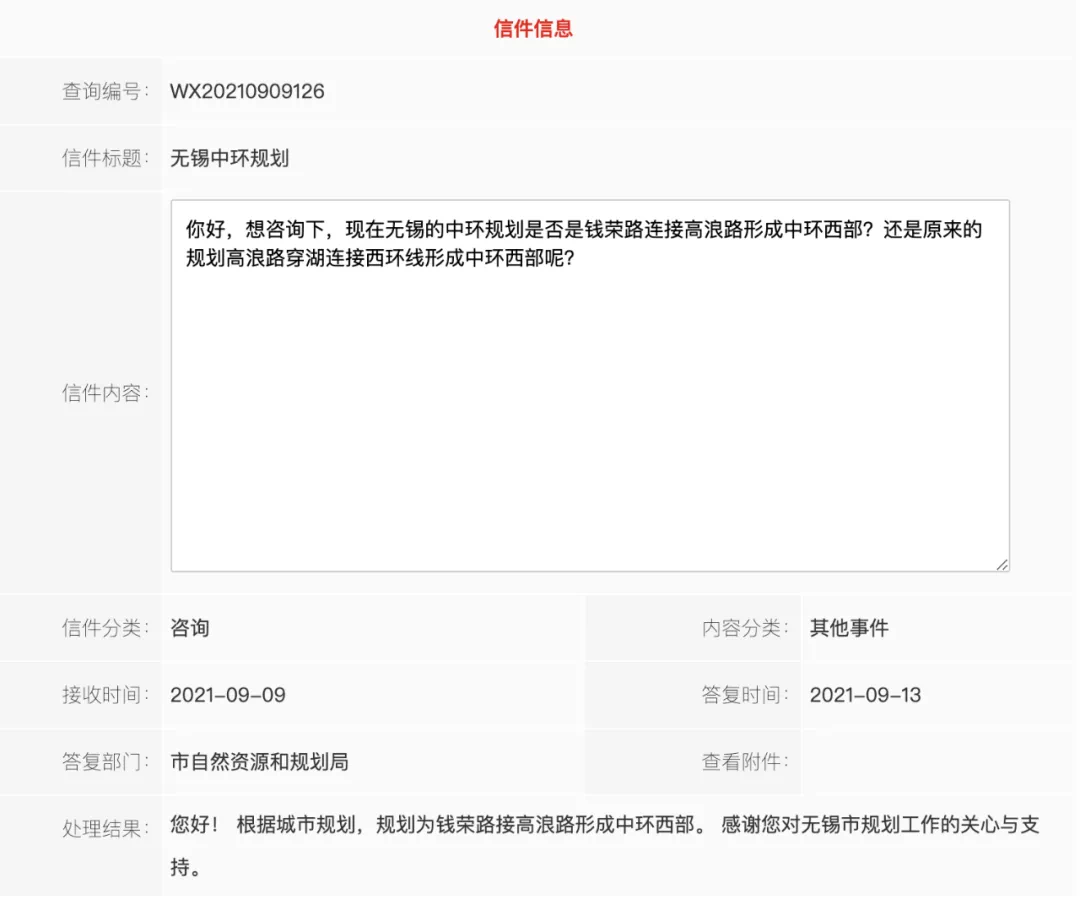
Task: Click the 查询编号 label
Action: (105, 92)
